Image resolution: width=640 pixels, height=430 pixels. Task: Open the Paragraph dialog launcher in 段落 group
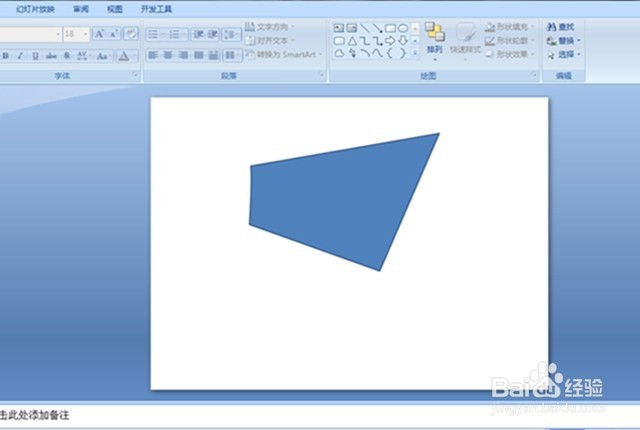pos(321,74)
